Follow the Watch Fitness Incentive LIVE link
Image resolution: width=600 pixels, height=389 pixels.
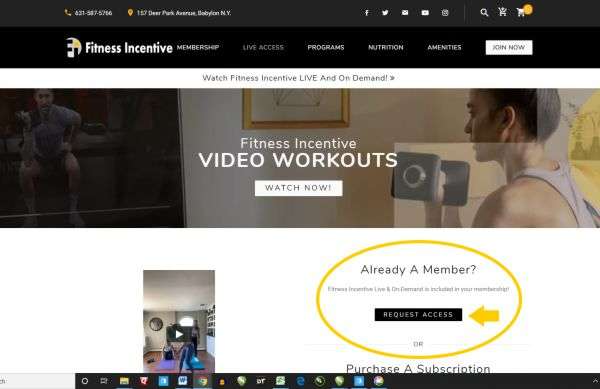tap(298, 78)
